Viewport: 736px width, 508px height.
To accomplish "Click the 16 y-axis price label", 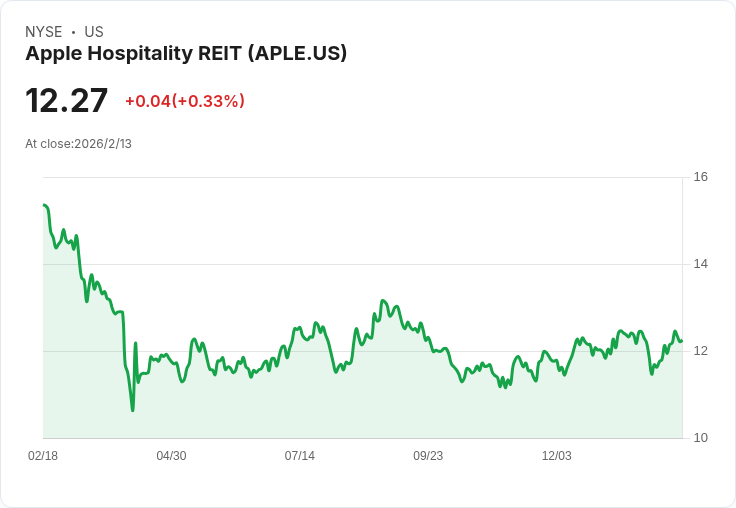I will [x=701, y=177].
